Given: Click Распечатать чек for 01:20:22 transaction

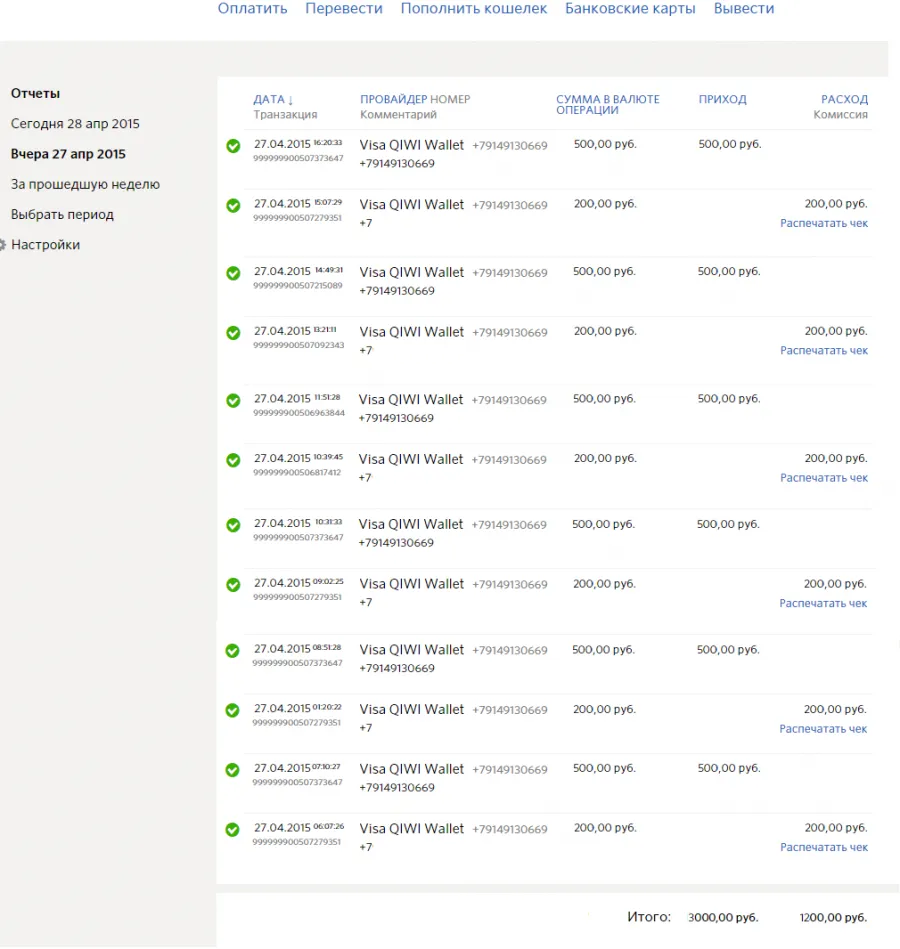Looking at the screenshot, I should tap(823, 729).
